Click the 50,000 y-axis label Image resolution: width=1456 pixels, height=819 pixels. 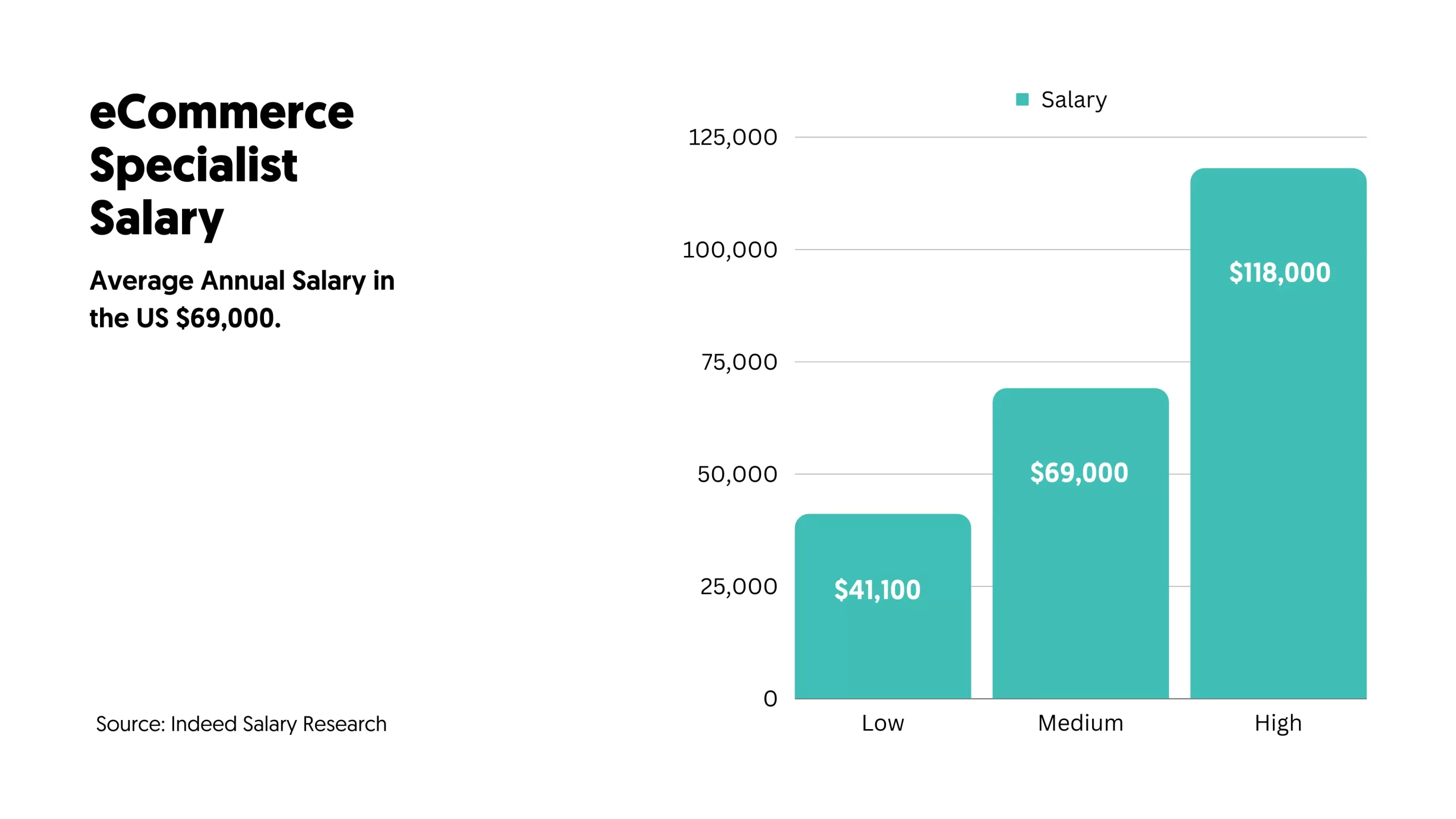click(x=737, y=474)
